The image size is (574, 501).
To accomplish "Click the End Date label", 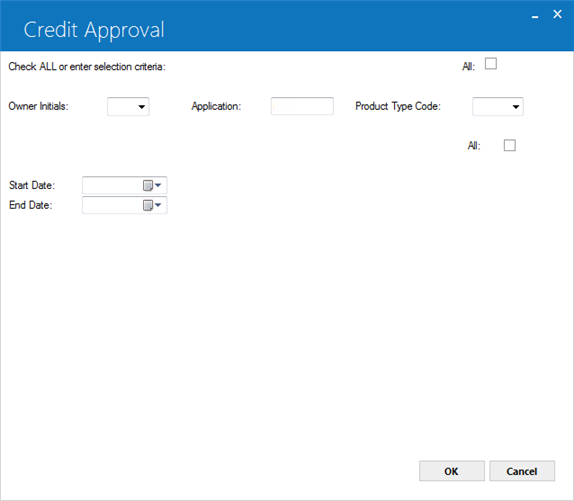I will tap(30, 205).
